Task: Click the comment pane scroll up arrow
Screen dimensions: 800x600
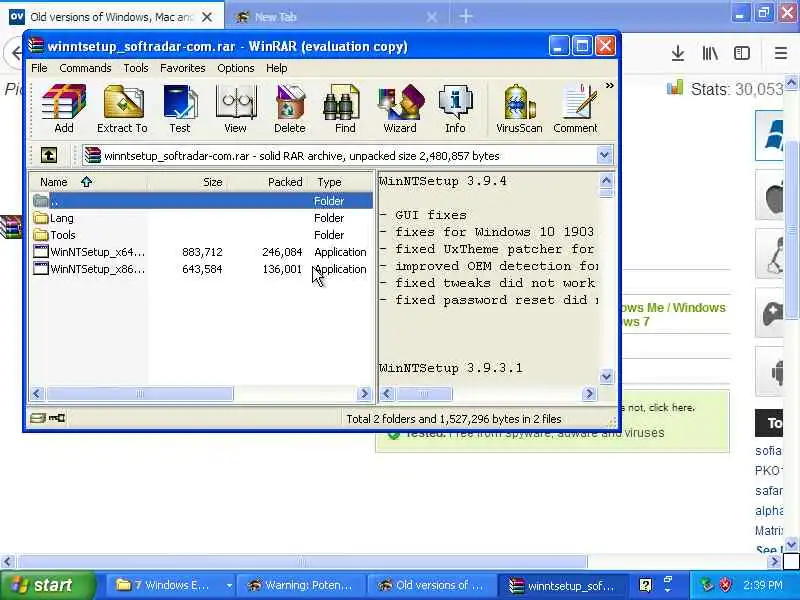Action: tap(606, 181)
